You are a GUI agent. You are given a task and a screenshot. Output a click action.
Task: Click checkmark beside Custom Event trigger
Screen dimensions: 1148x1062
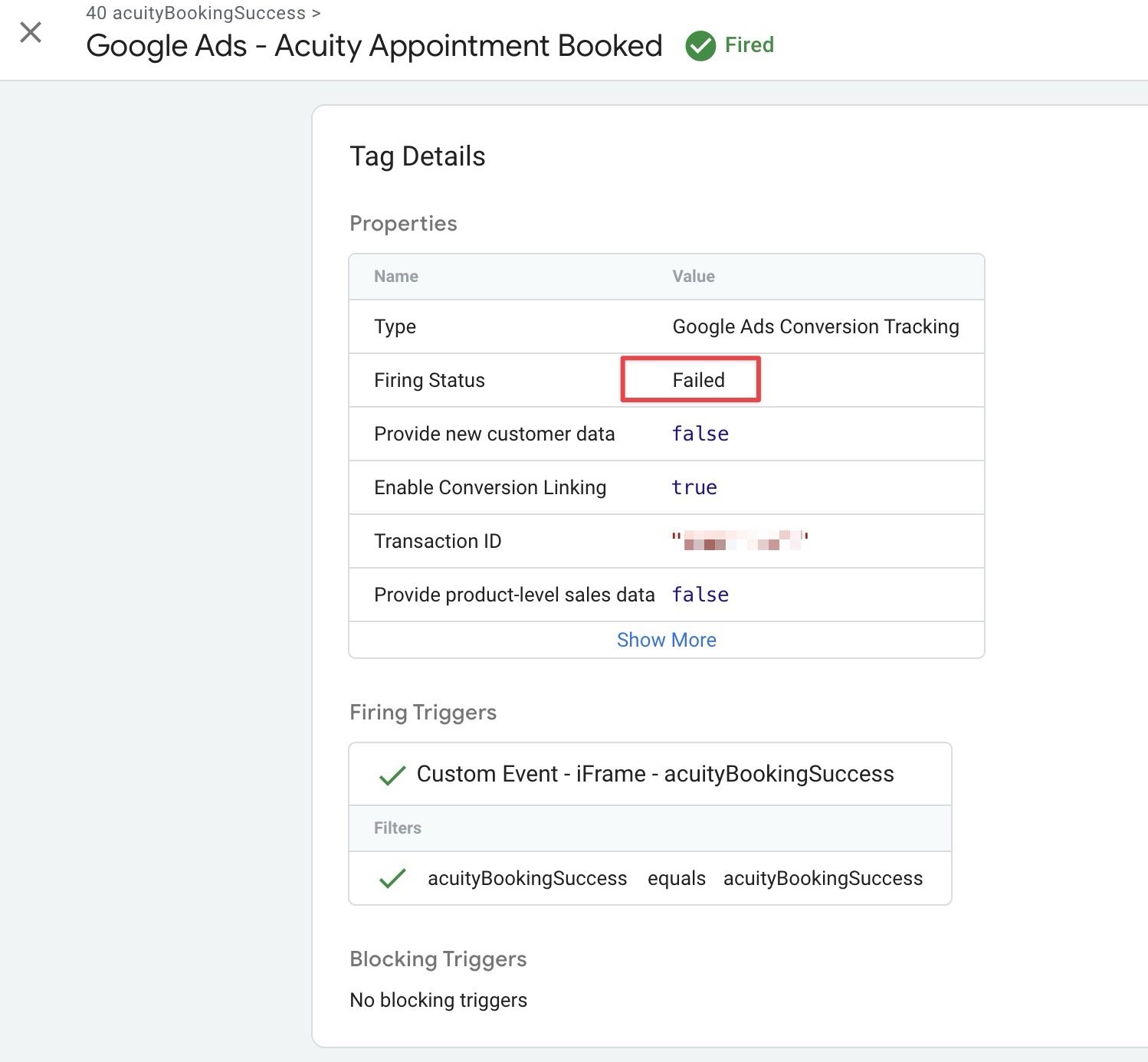392,775
